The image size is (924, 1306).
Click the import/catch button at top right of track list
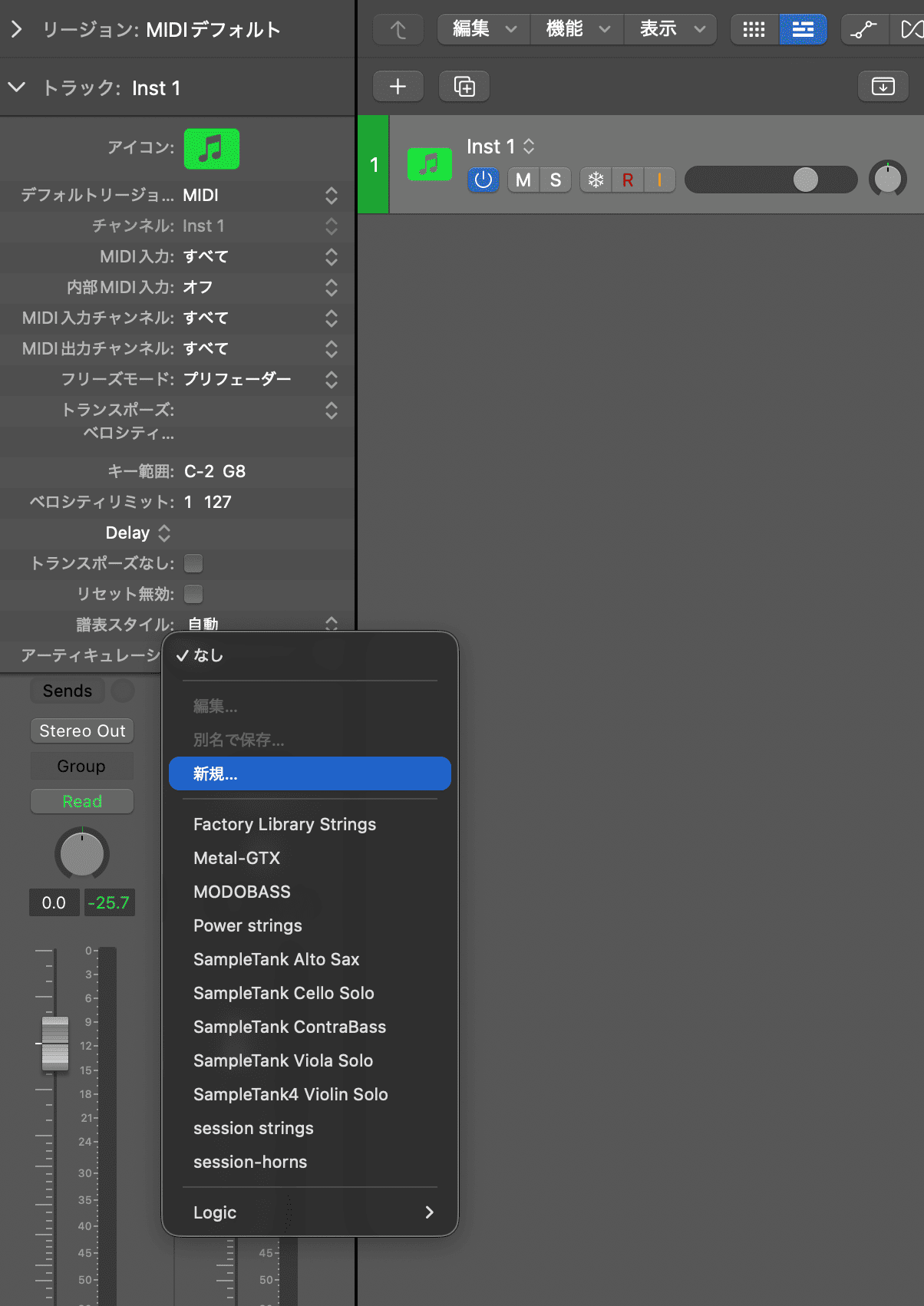click(x=883, y=86)
